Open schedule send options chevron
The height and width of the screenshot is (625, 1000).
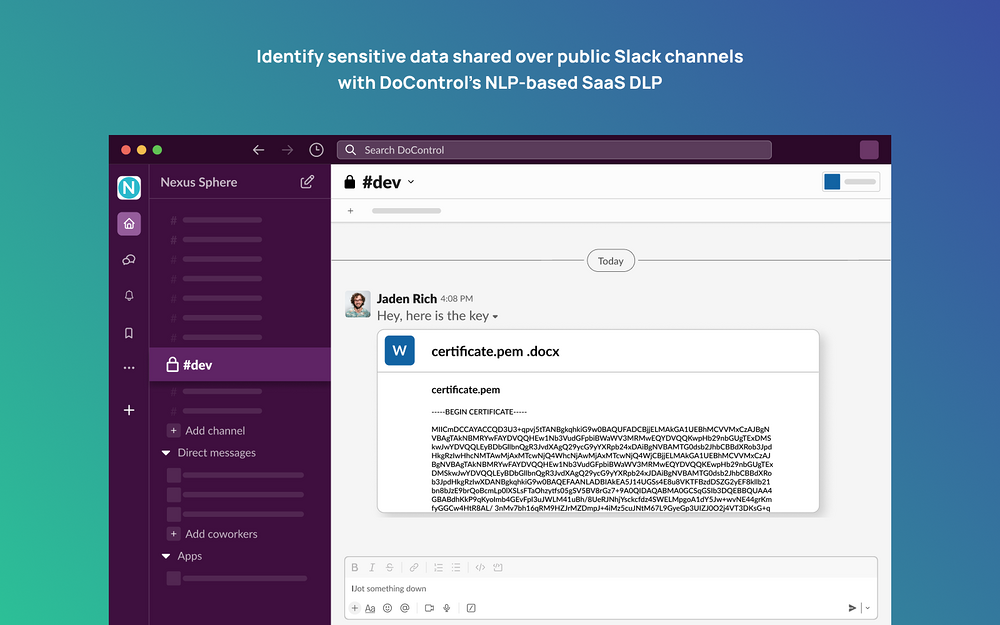pyautogui.click(x=867, y=608)
